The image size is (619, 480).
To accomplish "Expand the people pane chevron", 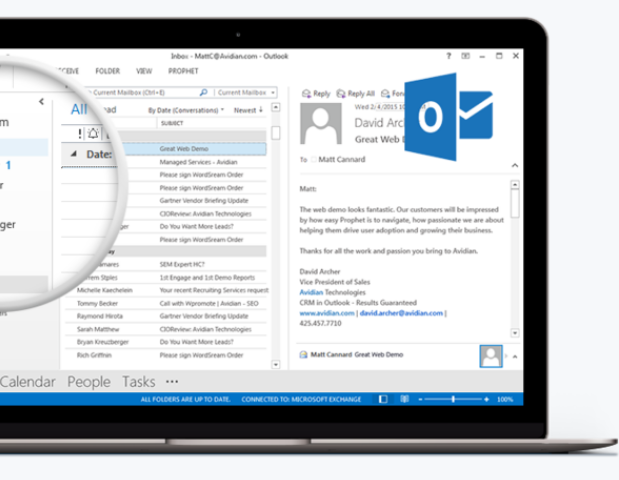I will pos(515,356).
